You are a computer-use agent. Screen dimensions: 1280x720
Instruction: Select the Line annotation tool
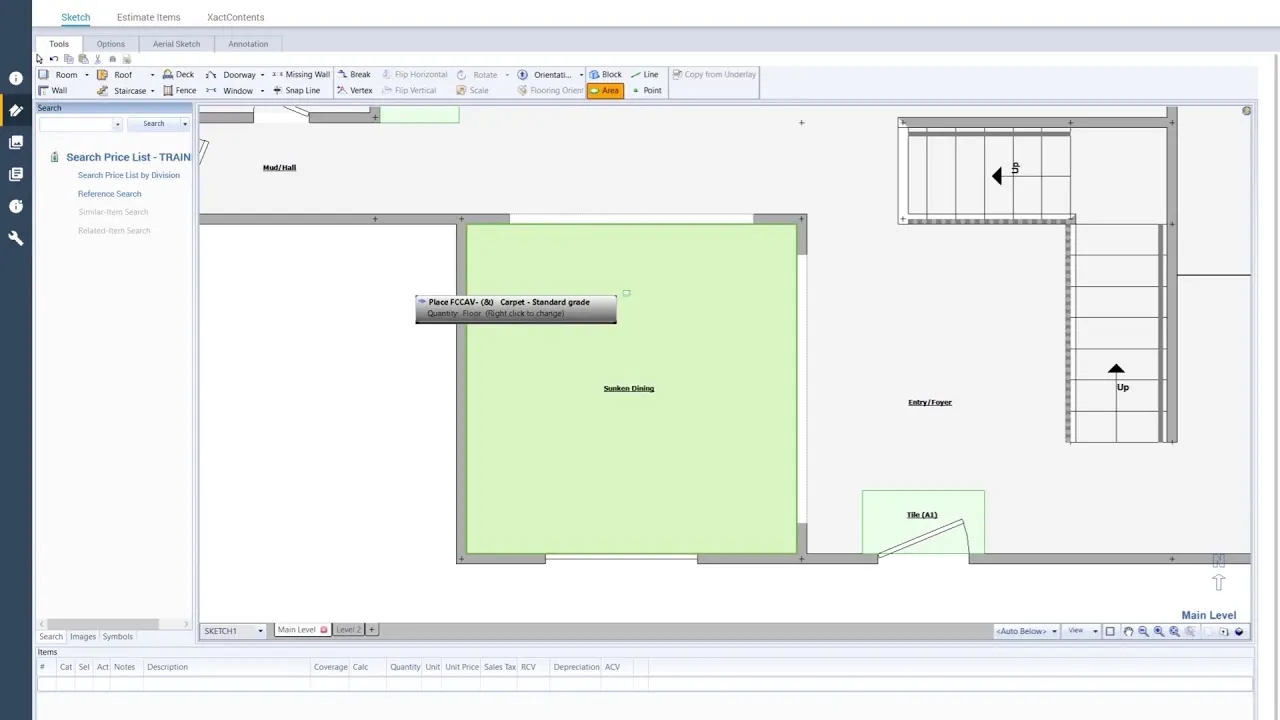644,75
